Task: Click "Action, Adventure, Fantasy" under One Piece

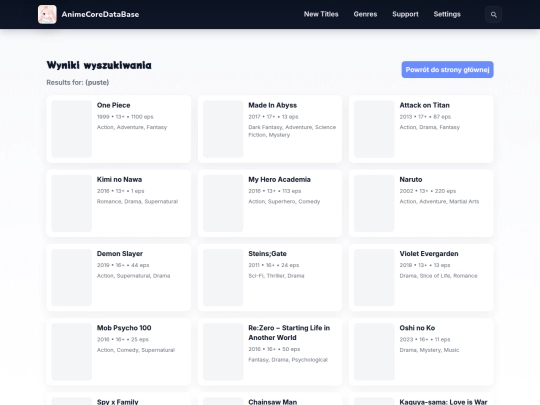Action: click(x=132, y=127)
